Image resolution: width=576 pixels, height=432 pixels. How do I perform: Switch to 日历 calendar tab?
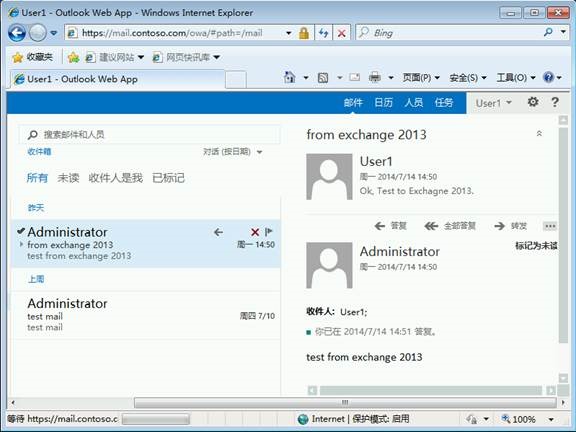pyautogui.click(x=383, y=102)
